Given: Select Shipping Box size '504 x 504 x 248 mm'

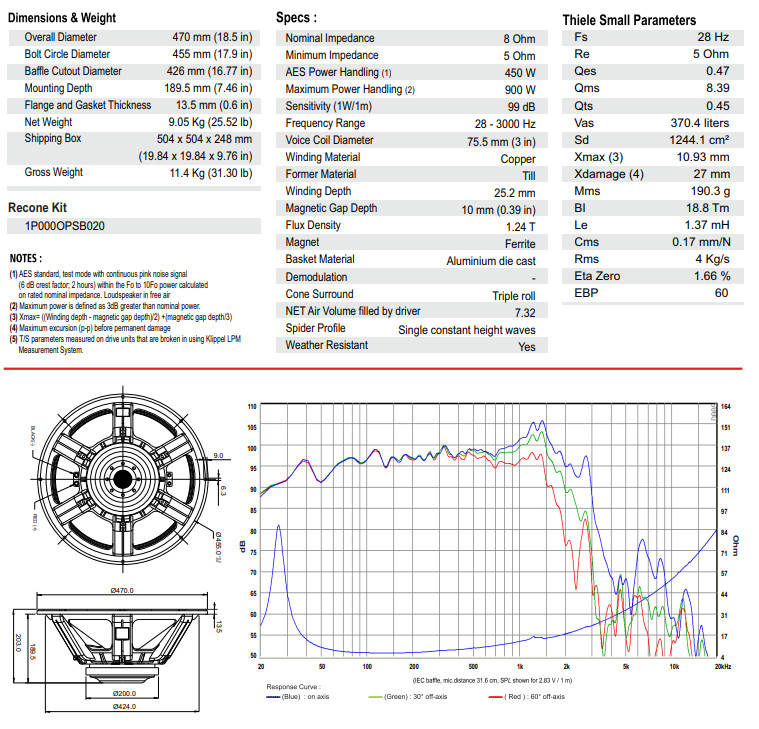Looking at the screenshot, I should (x=204, y=139).
